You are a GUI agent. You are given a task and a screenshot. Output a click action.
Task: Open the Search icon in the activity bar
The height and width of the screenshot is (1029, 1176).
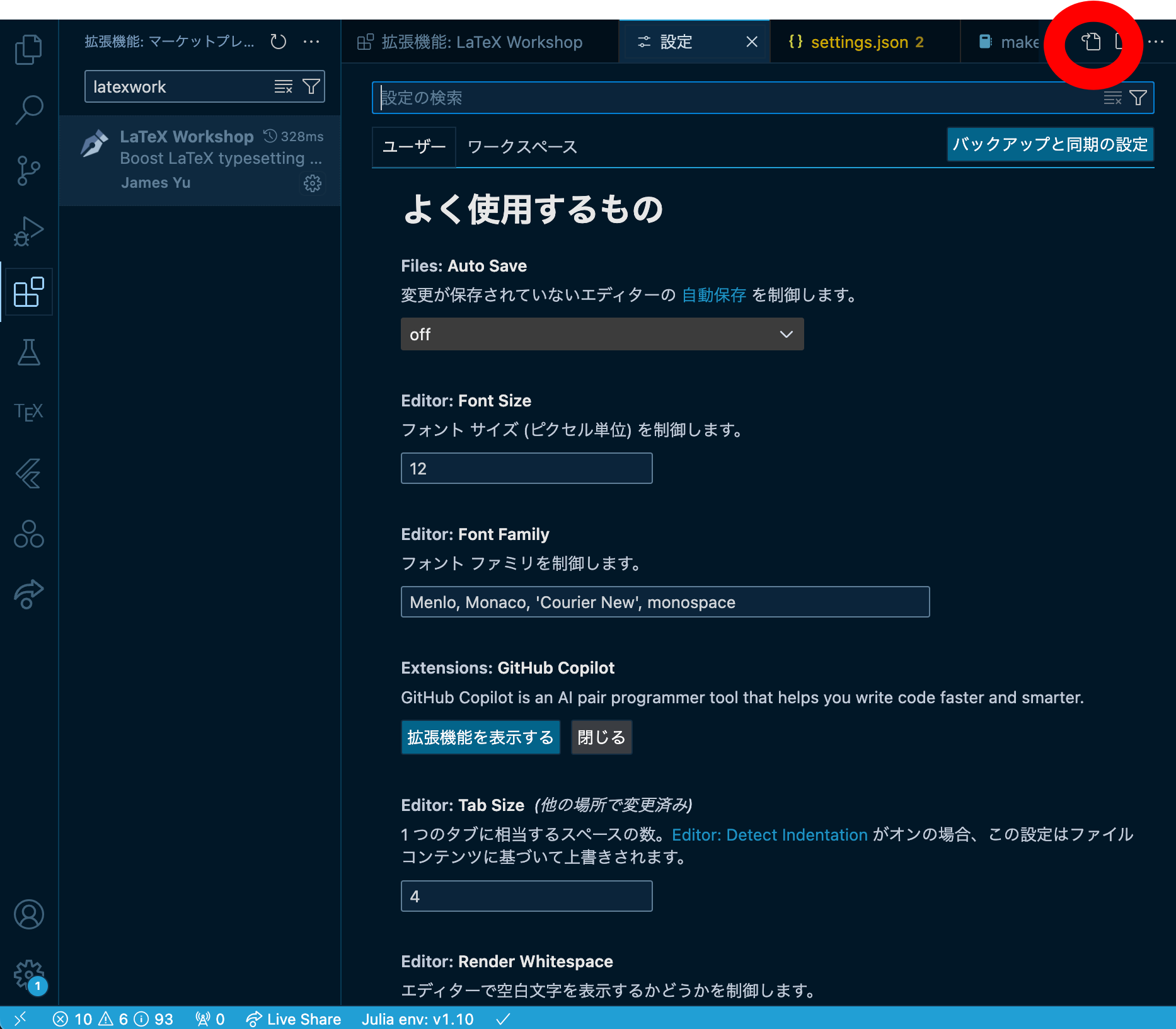[x=28, y=110]
